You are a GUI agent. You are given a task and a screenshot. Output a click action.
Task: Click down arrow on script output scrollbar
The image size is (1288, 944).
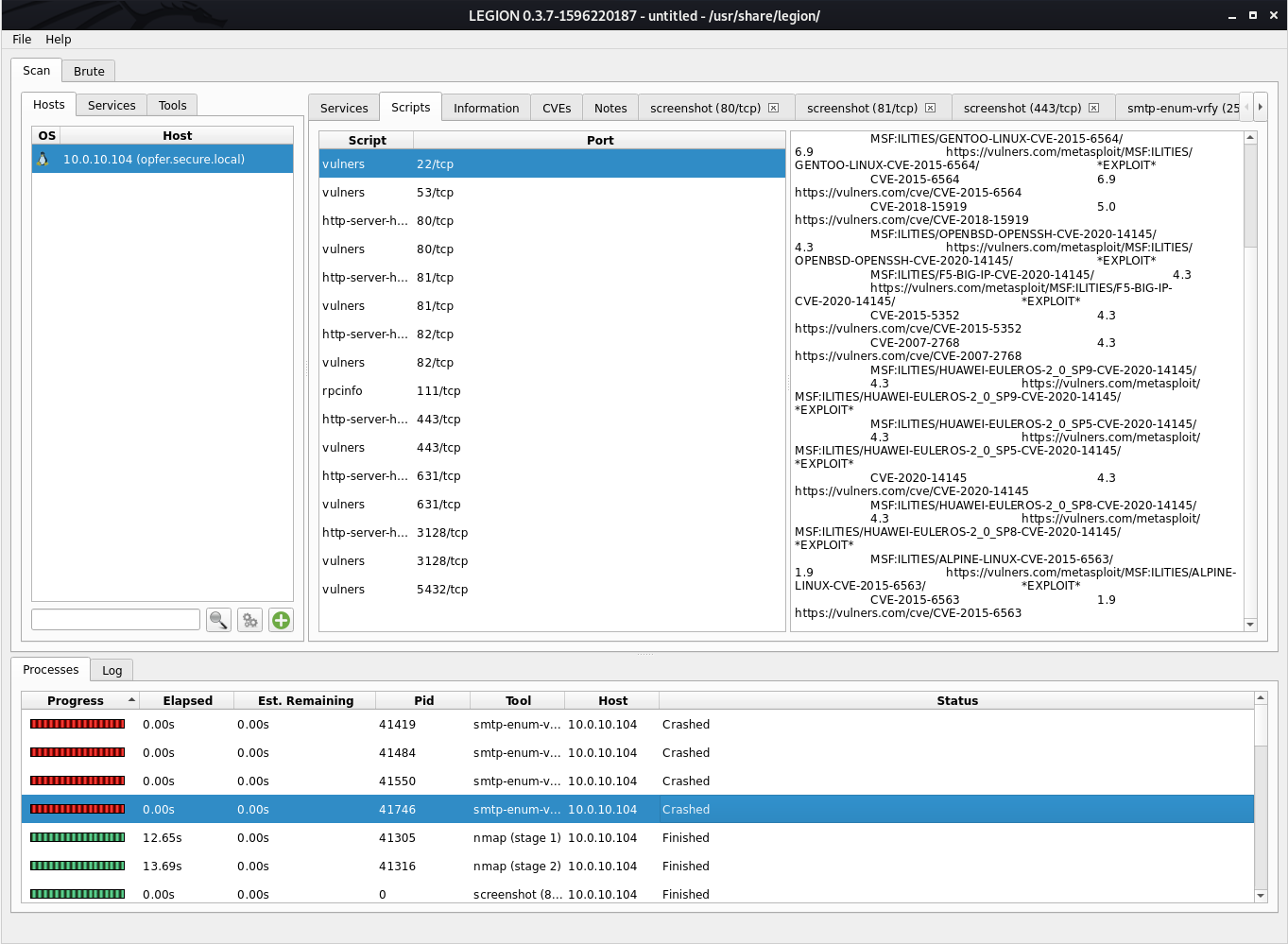click(1250, 625)
